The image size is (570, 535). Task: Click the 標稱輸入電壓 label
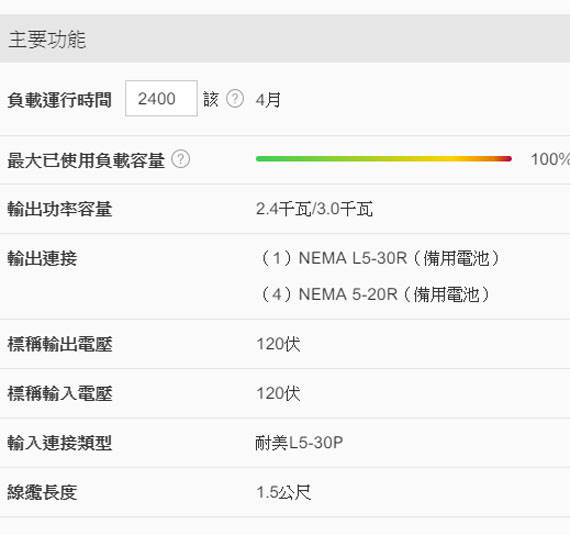click(x=60, y=393)
